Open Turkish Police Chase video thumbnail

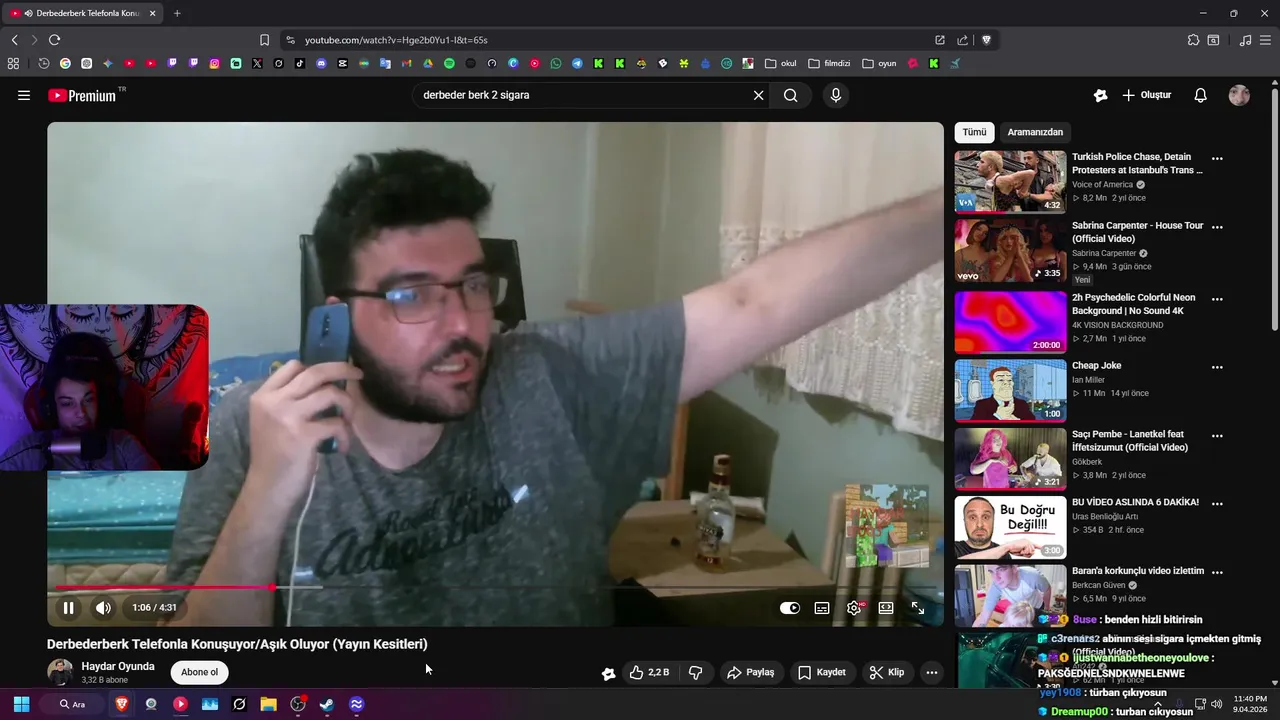[x=1010, y=181]
